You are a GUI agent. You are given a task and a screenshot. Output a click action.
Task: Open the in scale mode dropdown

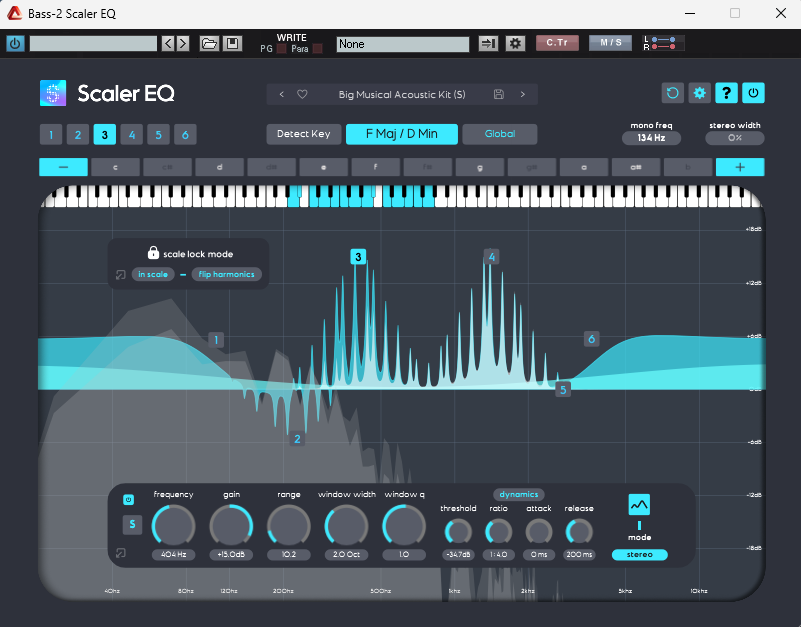pos(153,274)
